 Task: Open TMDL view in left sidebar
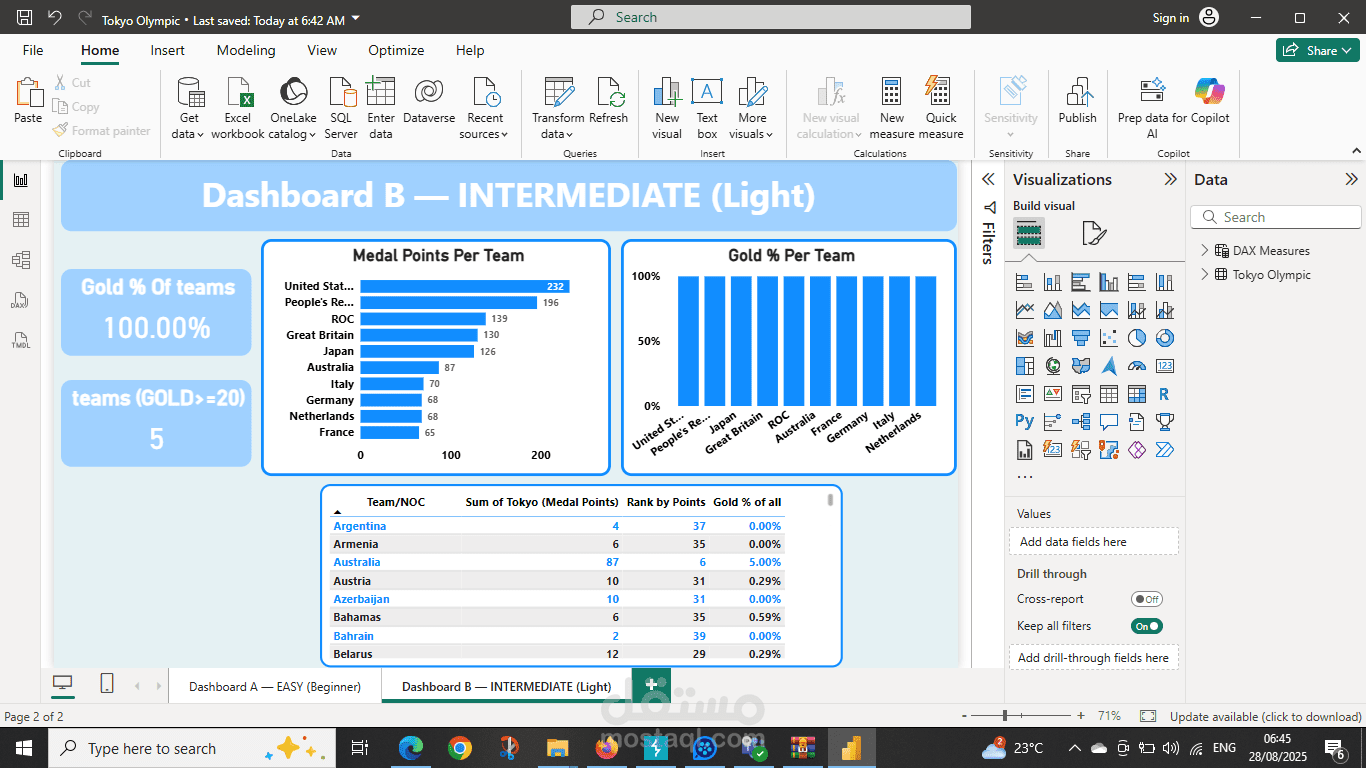pyautogui.click(x=21, y=340)
